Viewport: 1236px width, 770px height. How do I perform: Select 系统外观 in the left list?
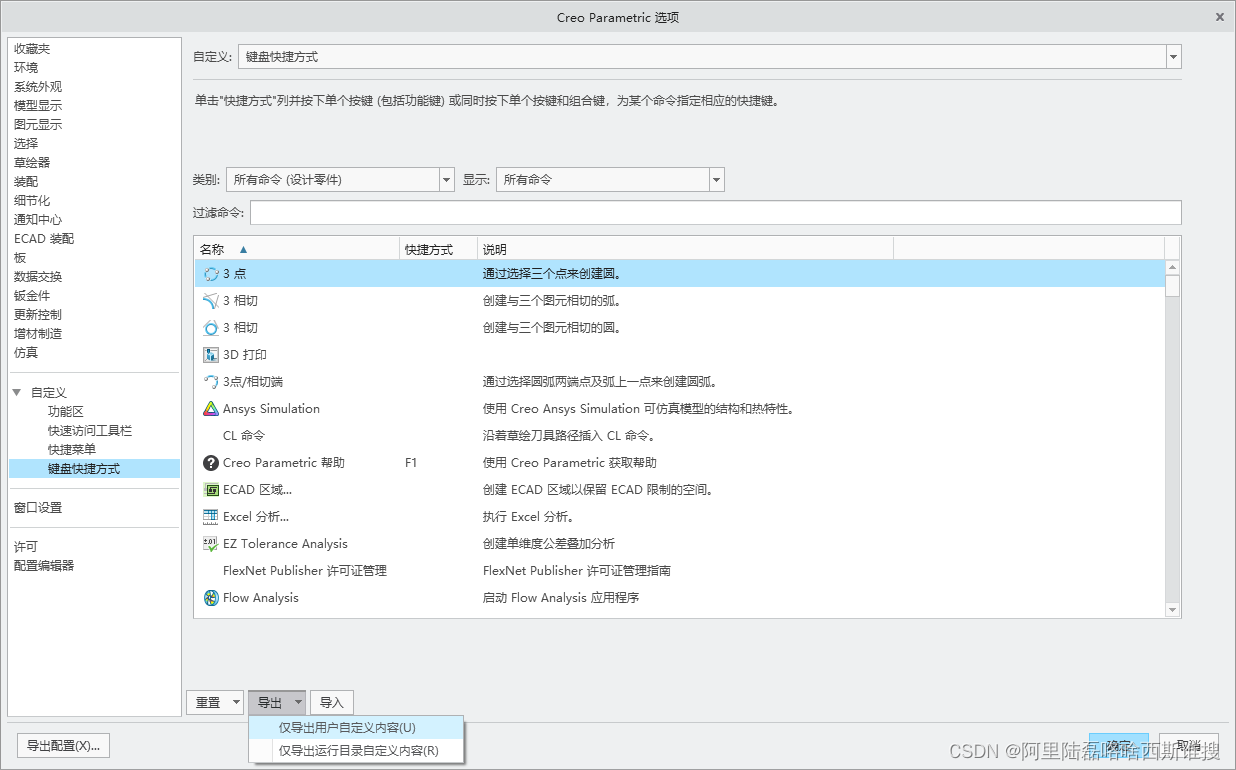(38, 87)
